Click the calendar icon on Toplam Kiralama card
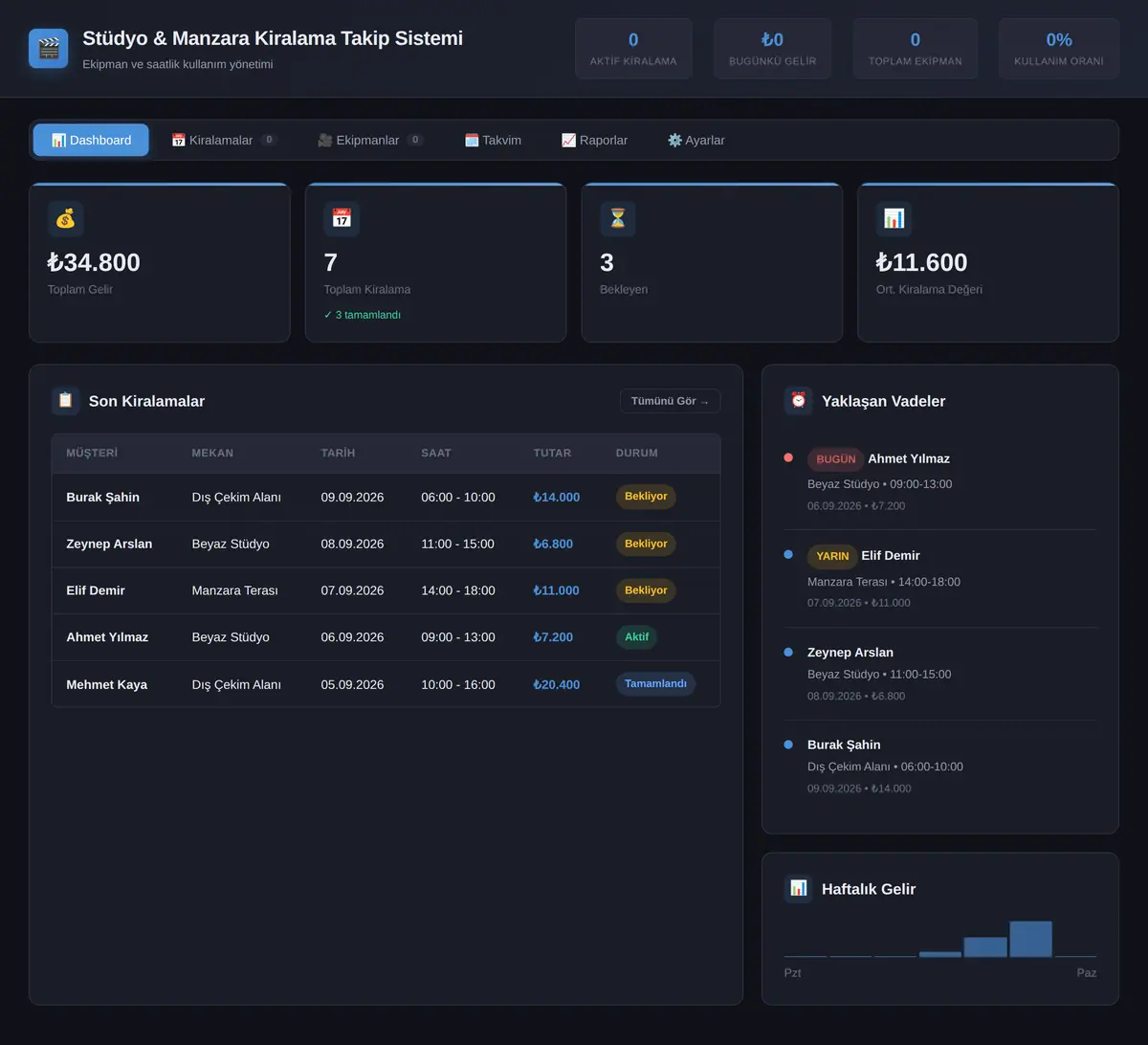This screenshot has height=1045, width=1148. point(342,219)
